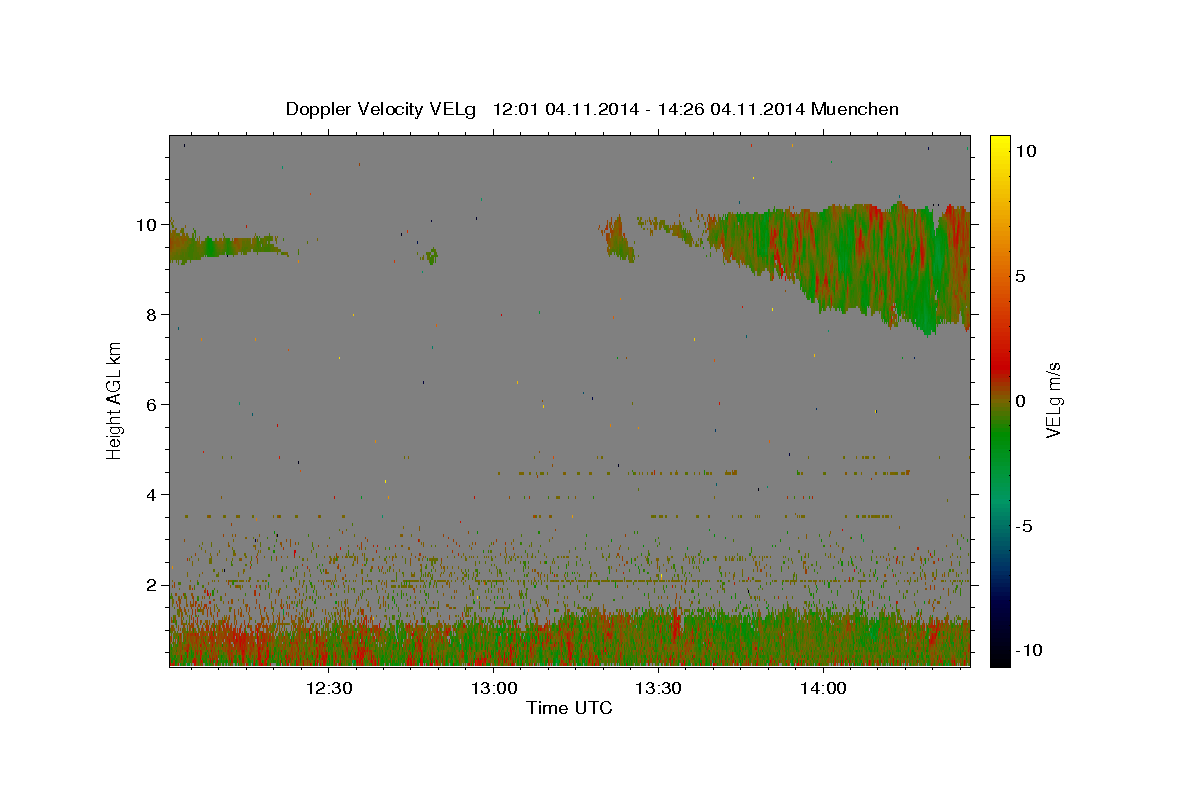The image size is (1200, 800).
Task: Pick the black bottom end of colorbar
Action: pos(1000,655)
